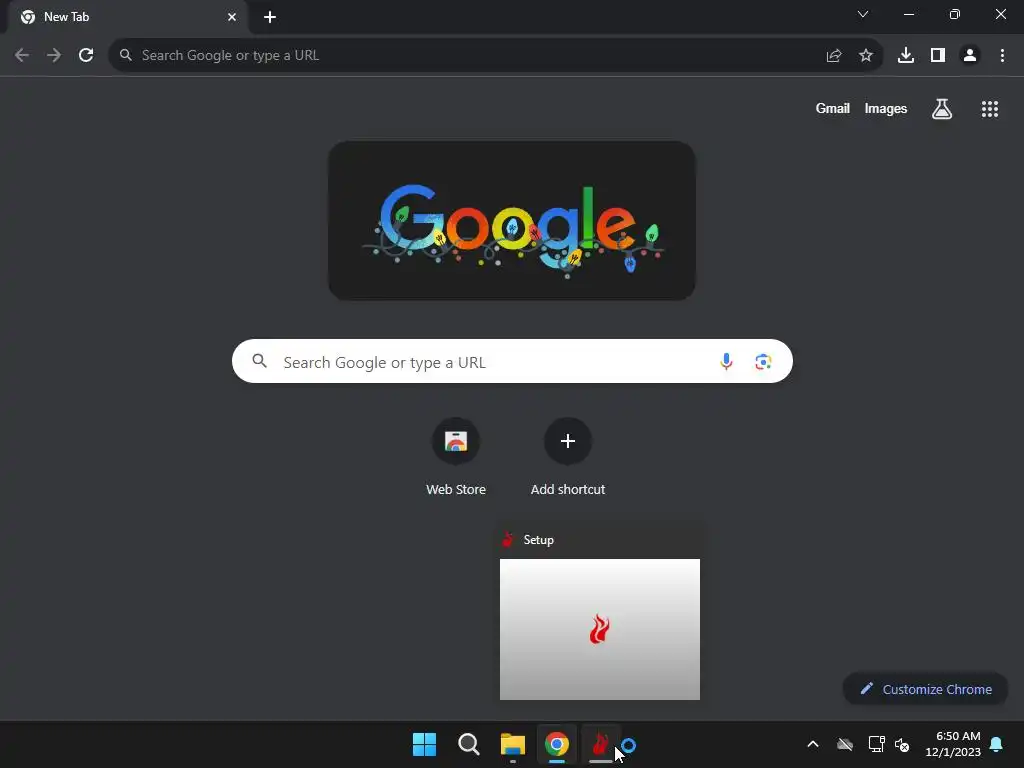Click the blue circle taskbar icon

click(x=629, y=745)
